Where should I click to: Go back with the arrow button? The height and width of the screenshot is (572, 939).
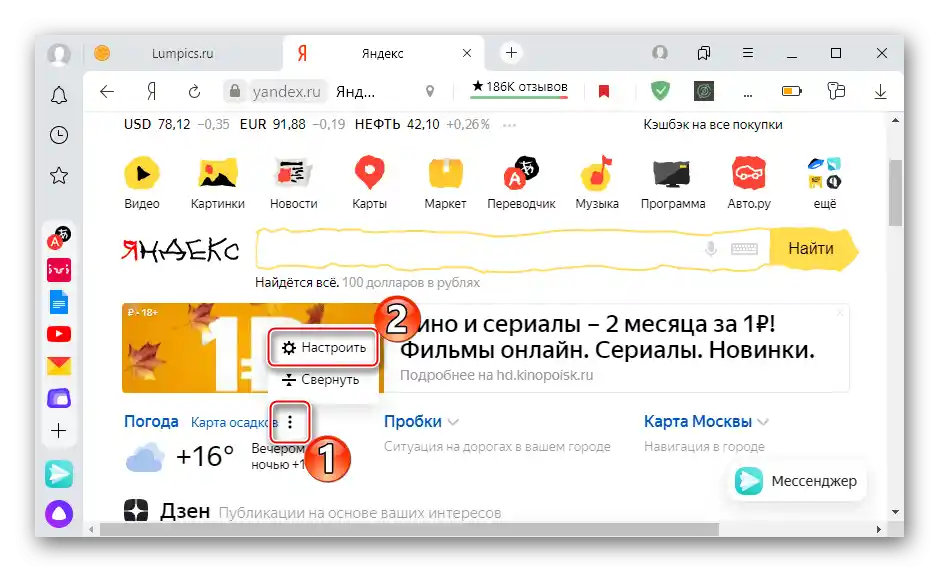[x=107, y=92]
